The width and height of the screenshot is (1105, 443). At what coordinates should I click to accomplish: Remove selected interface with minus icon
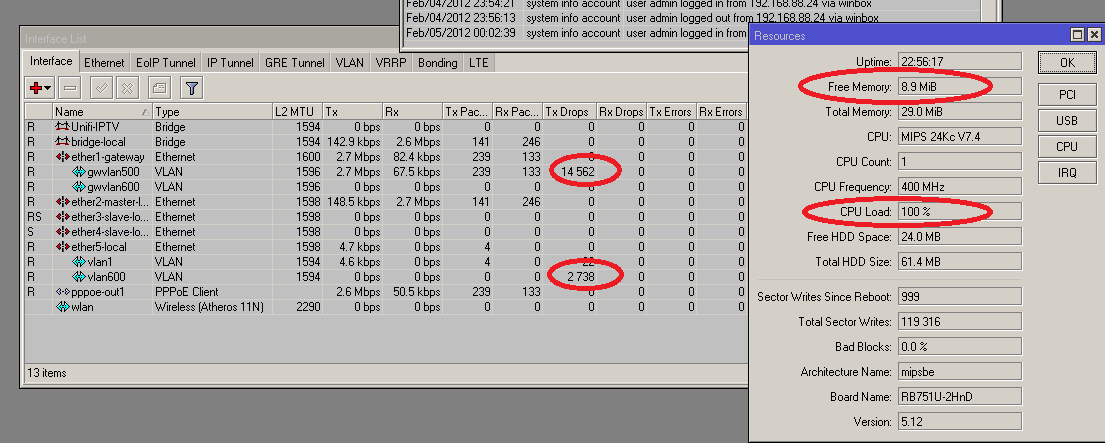coord(70,88)
